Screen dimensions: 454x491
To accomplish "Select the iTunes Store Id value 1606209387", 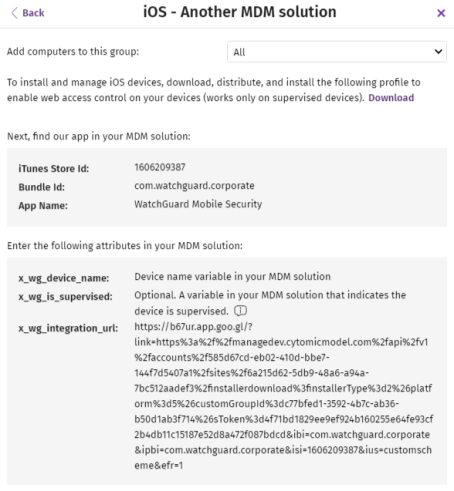I will (x=160, y=167).
